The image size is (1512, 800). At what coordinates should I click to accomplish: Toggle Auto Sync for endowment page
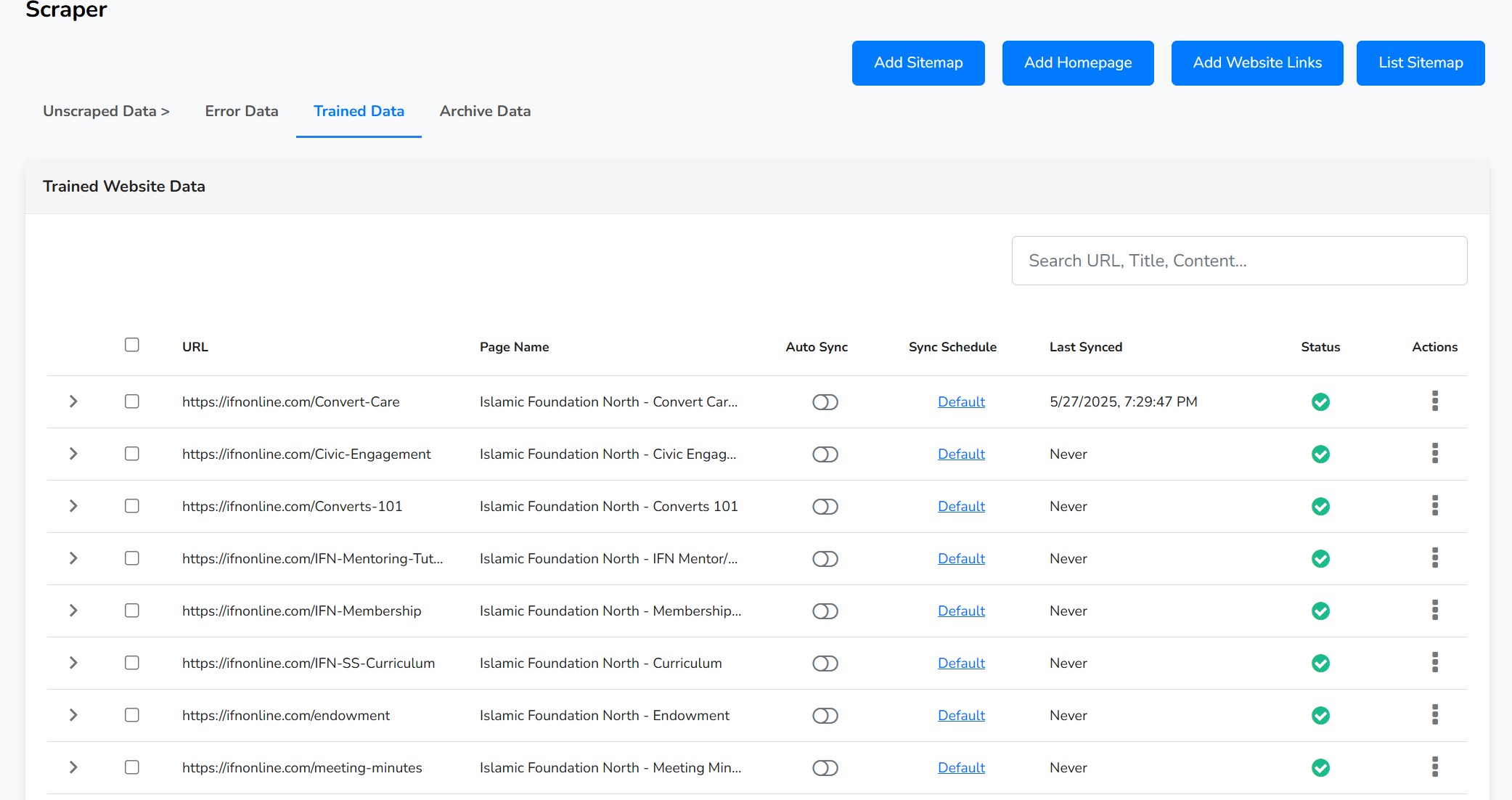[825, 716]
